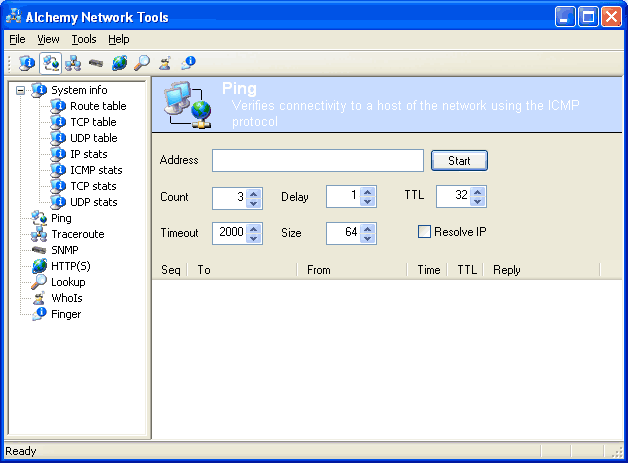
Task: Focus the Address input field
Action: [x=318, y=161]
